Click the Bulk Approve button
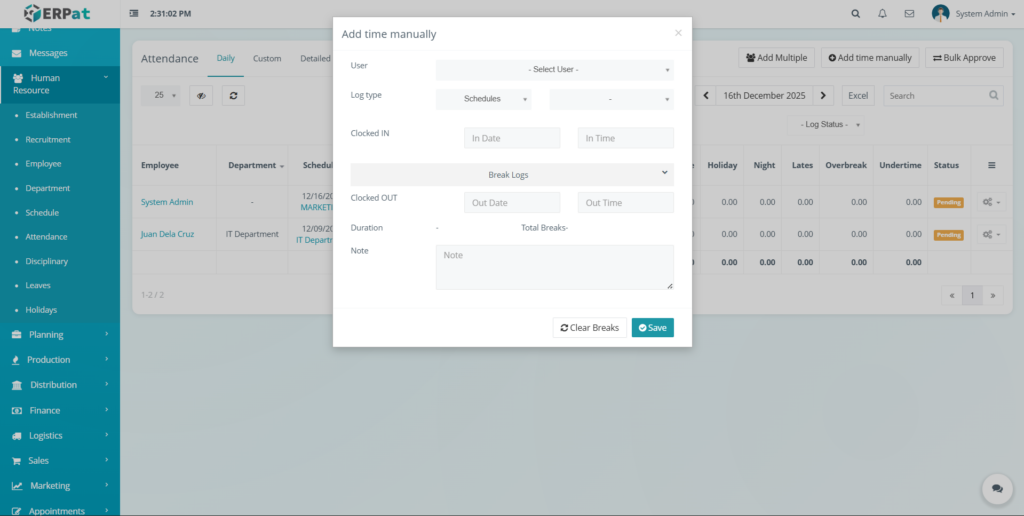 click(x=964, y=58)
